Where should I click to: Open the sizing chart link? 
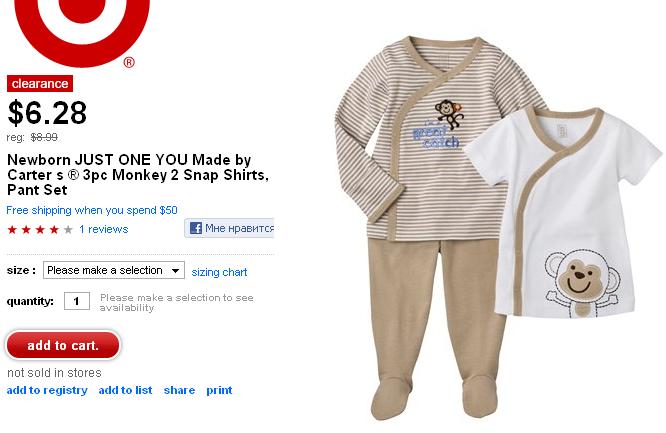coord(219,272)
